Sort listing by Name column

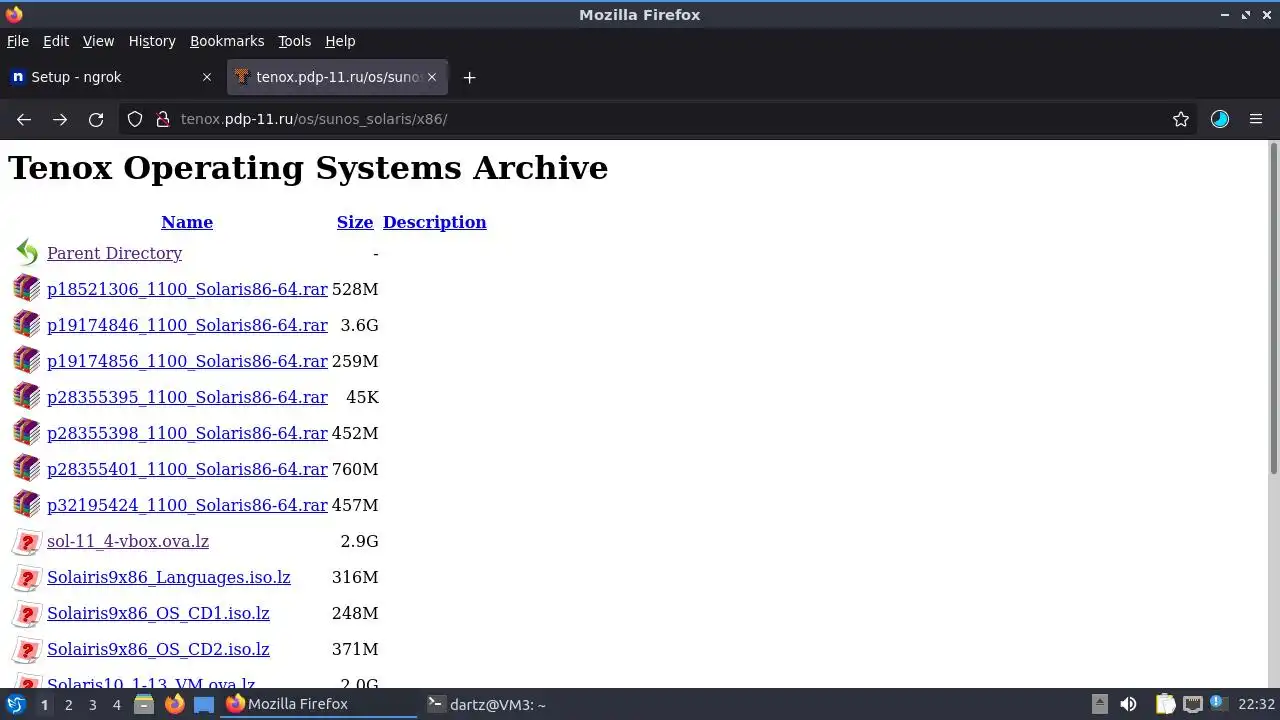click(187, 222)
